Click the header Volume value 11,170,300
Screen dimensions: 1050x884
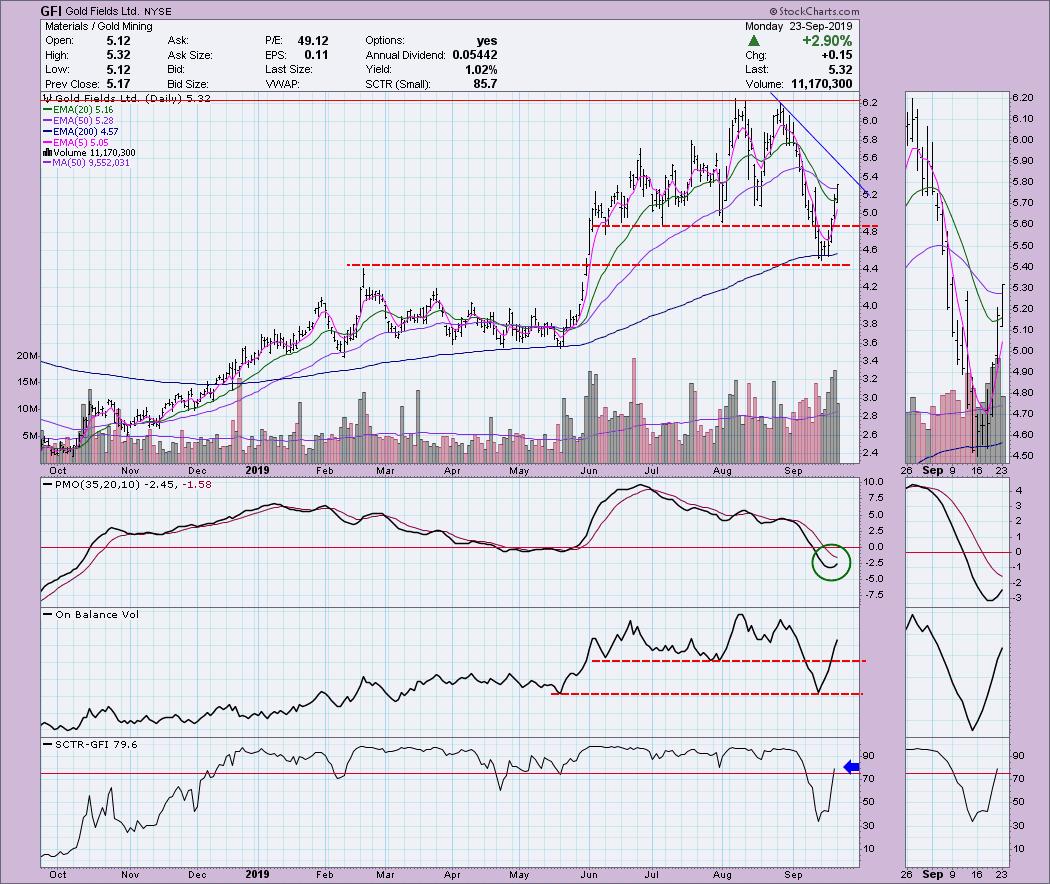822,84
